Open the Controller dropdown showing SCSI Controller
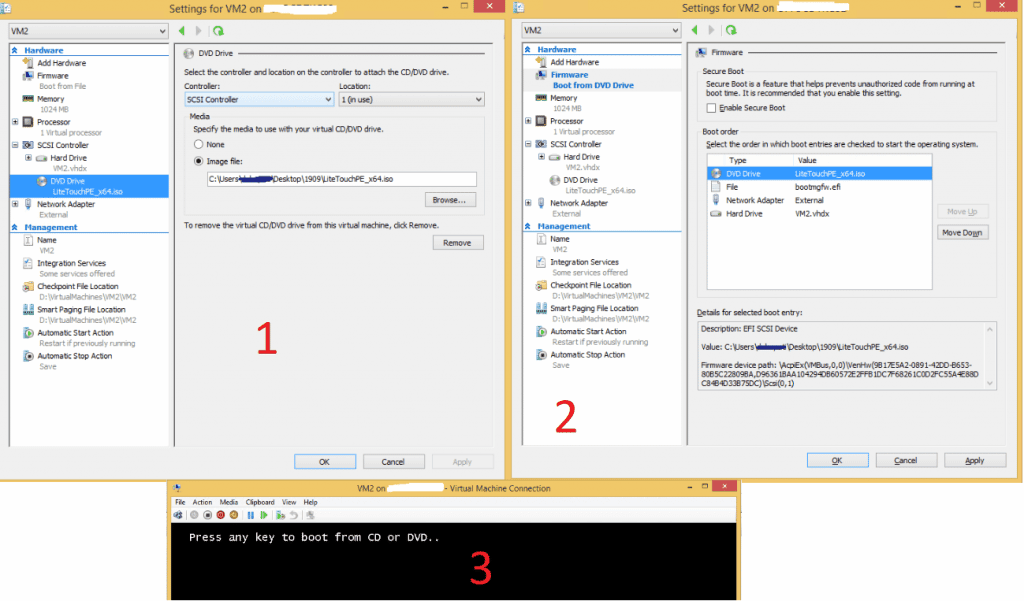Screen dimensions: 1024x601 click(x=259, y=99)
